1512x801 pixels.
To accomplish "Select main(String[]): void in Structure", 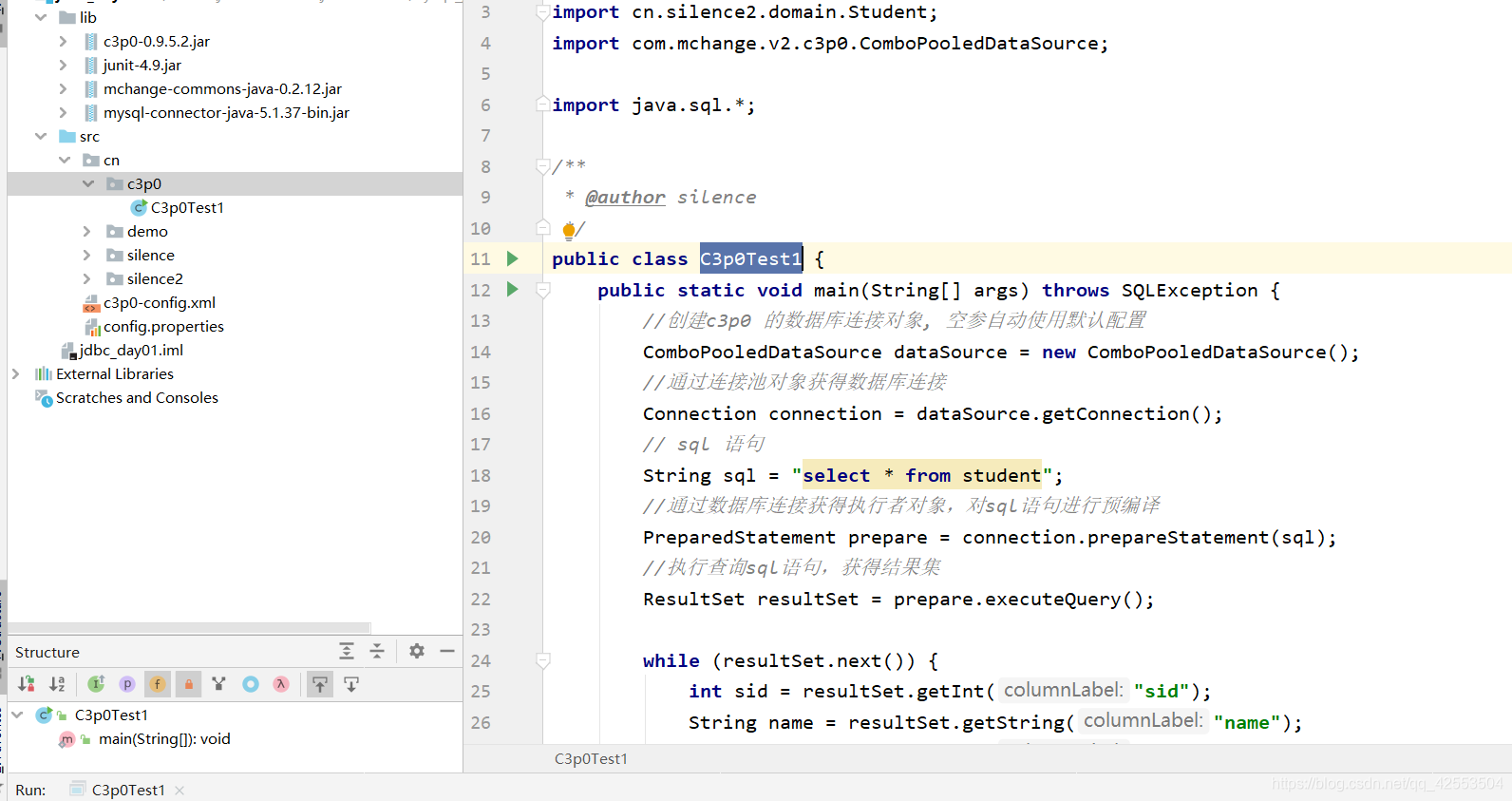I will pyautogui.click(x=164, y=738).
